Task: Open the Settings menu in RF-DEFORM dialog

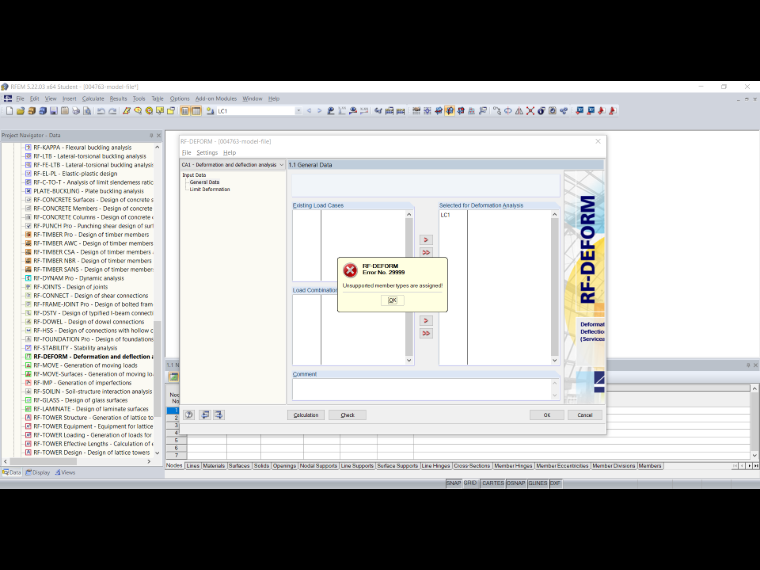Action: (x=207, y=153)
